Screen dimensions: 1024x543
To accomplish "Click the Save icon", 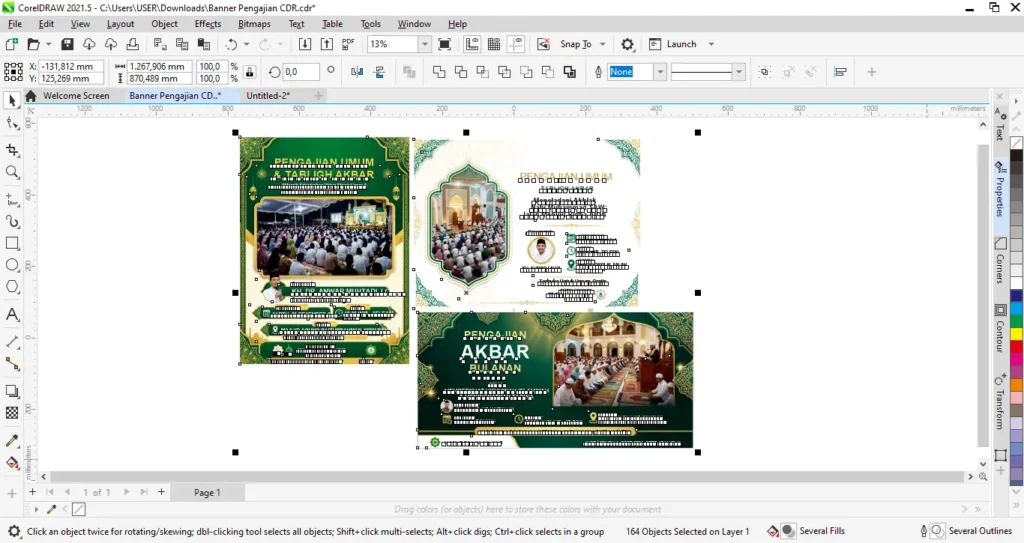I will tap(67, 44).
